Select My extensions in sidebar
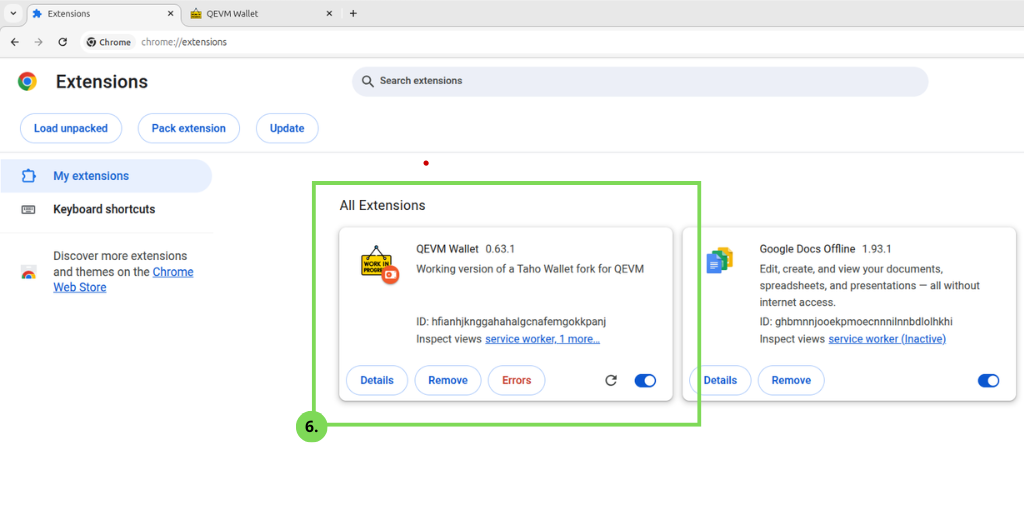 106,176
